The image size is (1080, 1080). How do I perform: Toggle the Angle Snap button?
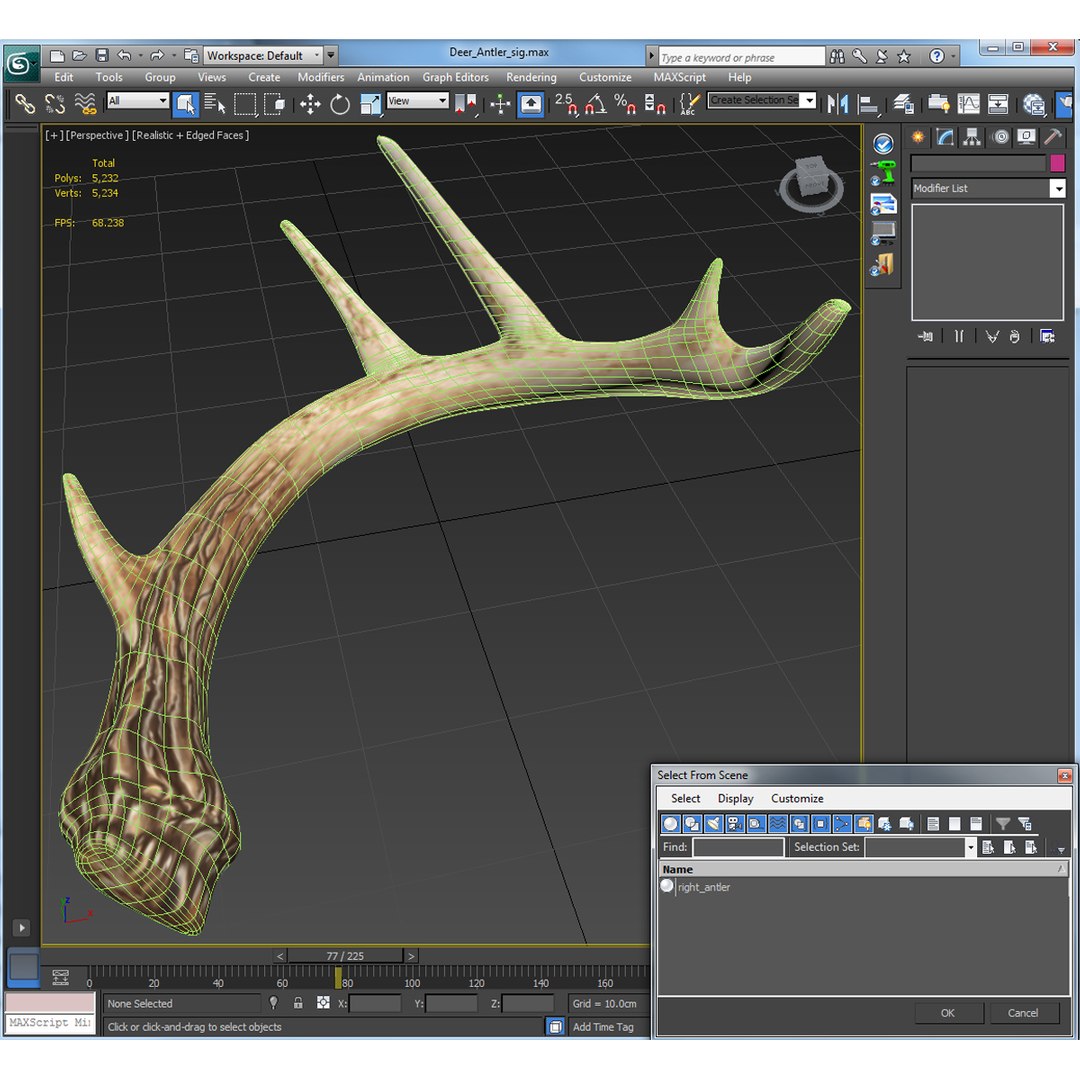(596, 104)
